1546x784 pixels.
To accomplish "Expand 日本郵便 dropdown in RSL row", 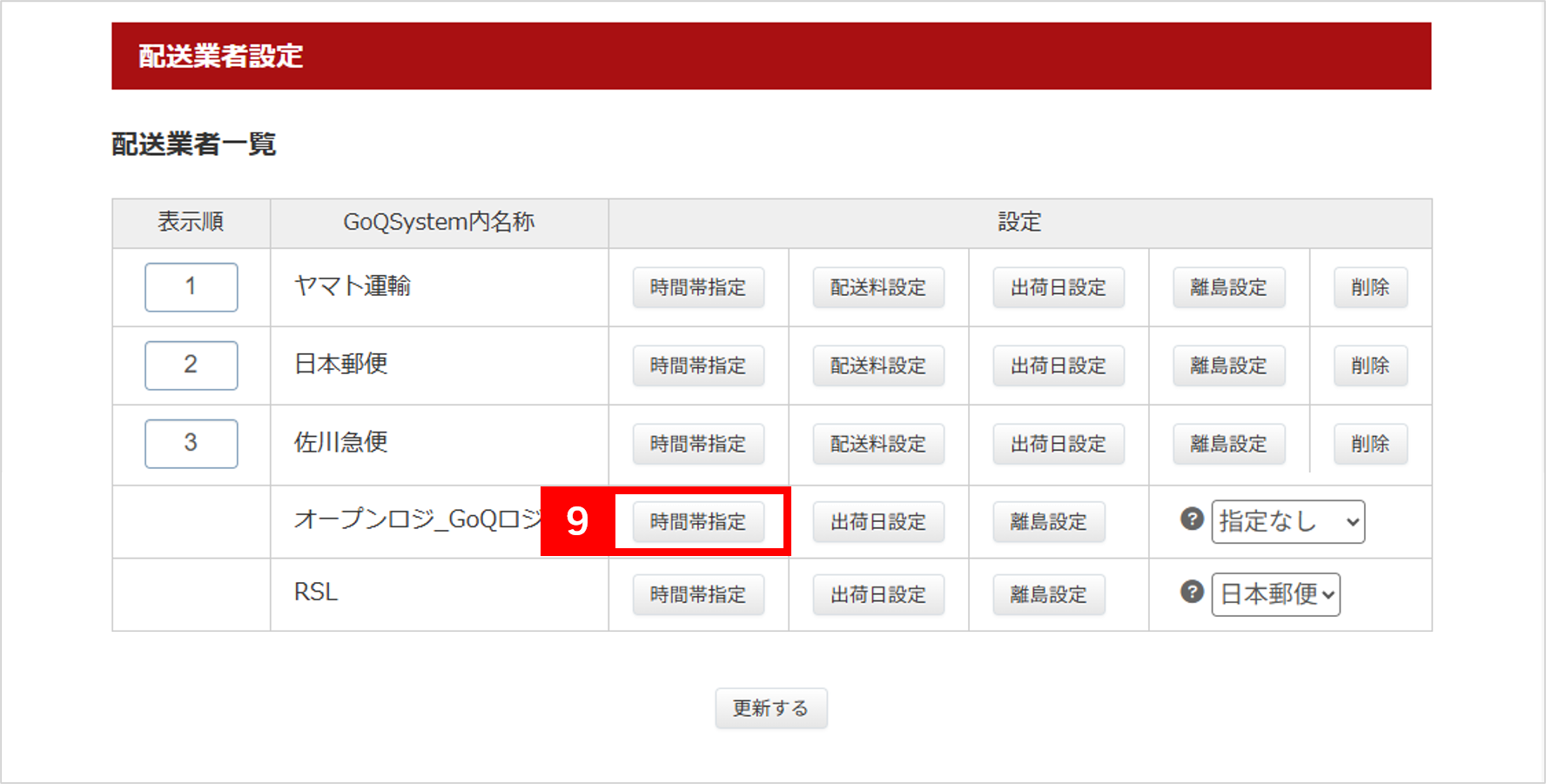I will coord(1275,595).
